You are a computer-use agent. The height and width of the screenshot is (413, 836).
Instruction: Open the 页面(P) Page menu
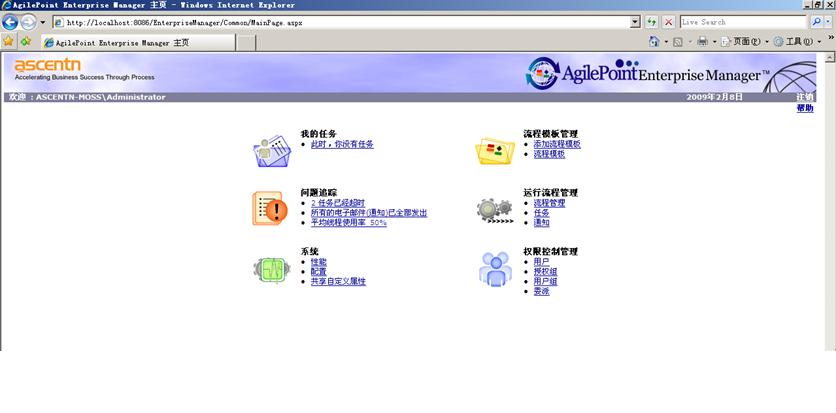[x=745, y=42]
